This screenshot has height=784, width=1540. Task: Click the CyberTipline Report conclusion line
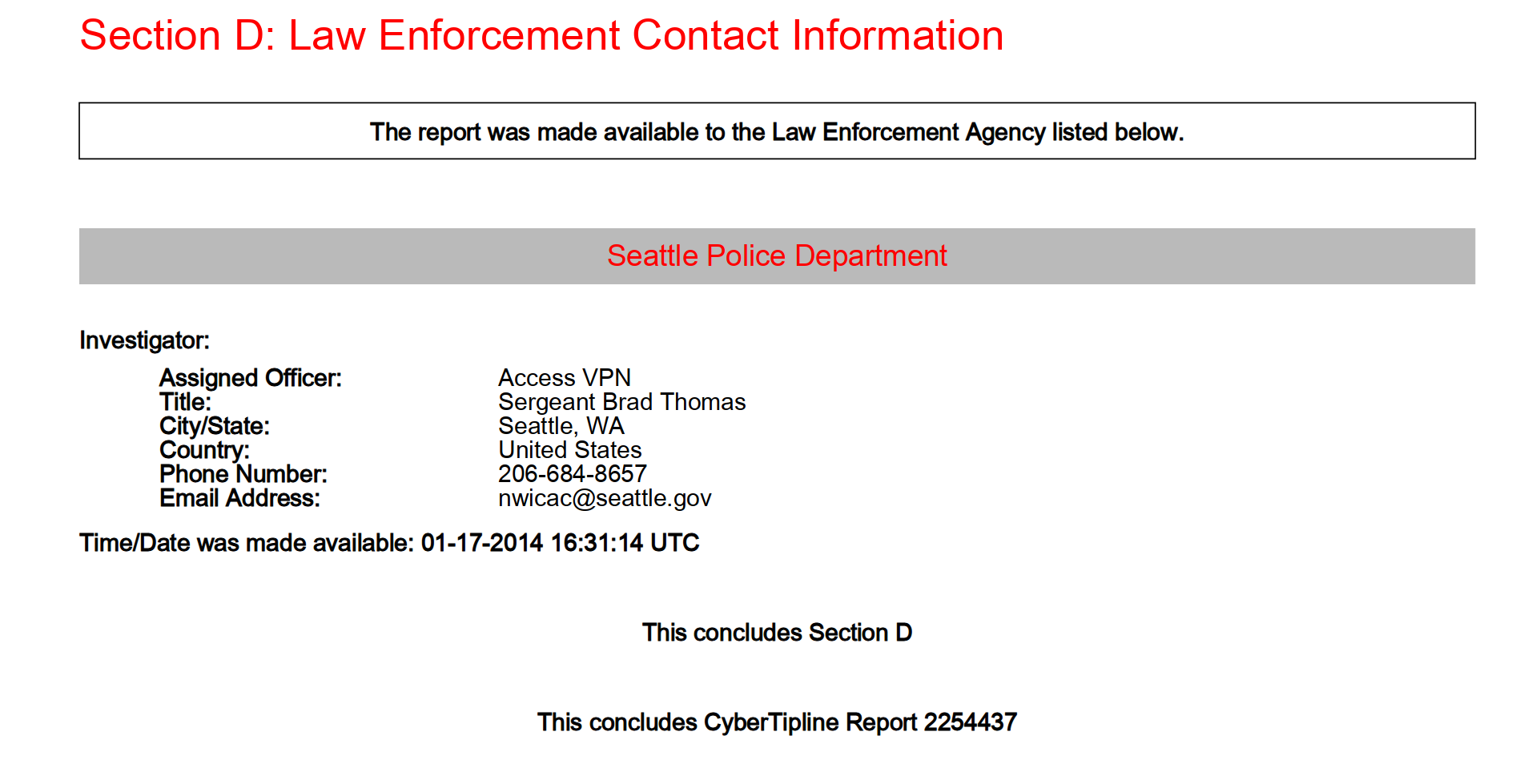[776, 722]
